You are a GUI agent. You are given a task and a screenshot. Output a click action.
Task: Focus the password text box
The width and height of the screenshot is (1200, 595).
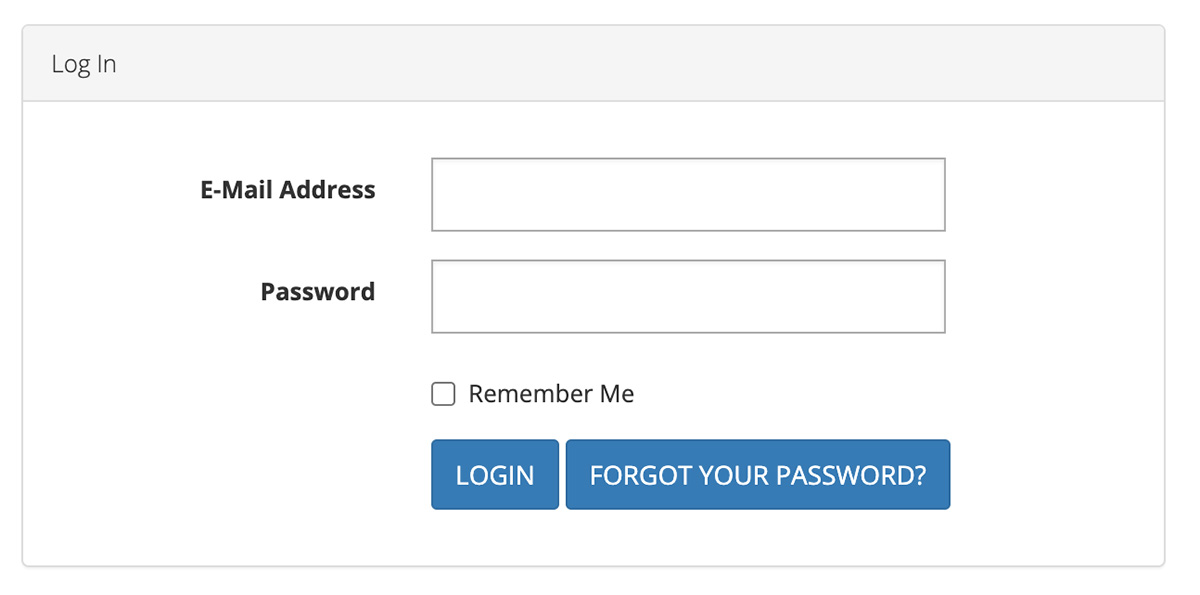point(688,296)
